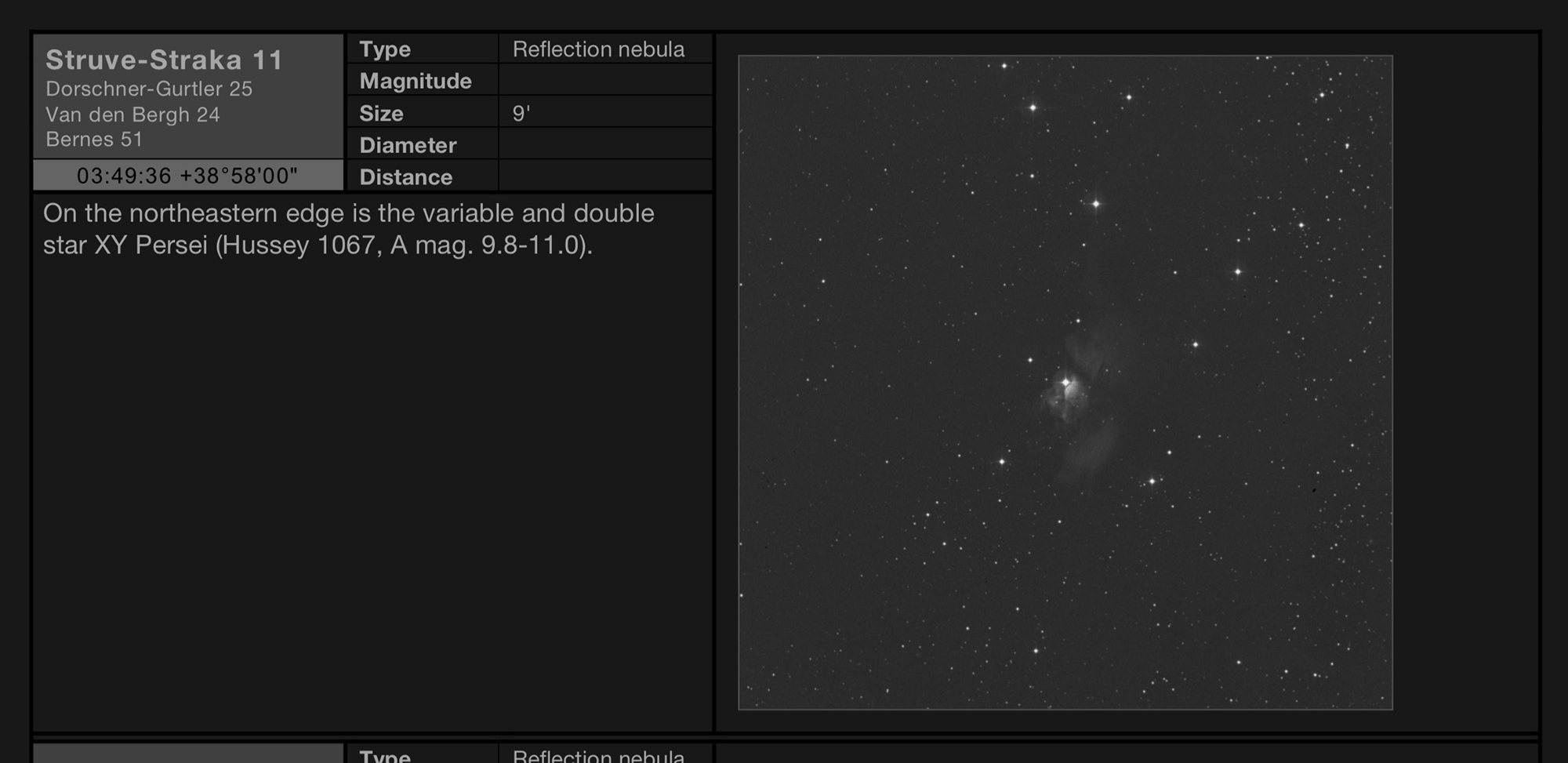Select the coordinates 03:49:36 +38°58'00"
Screen dimensions: 1568x763
click(187, 176)
